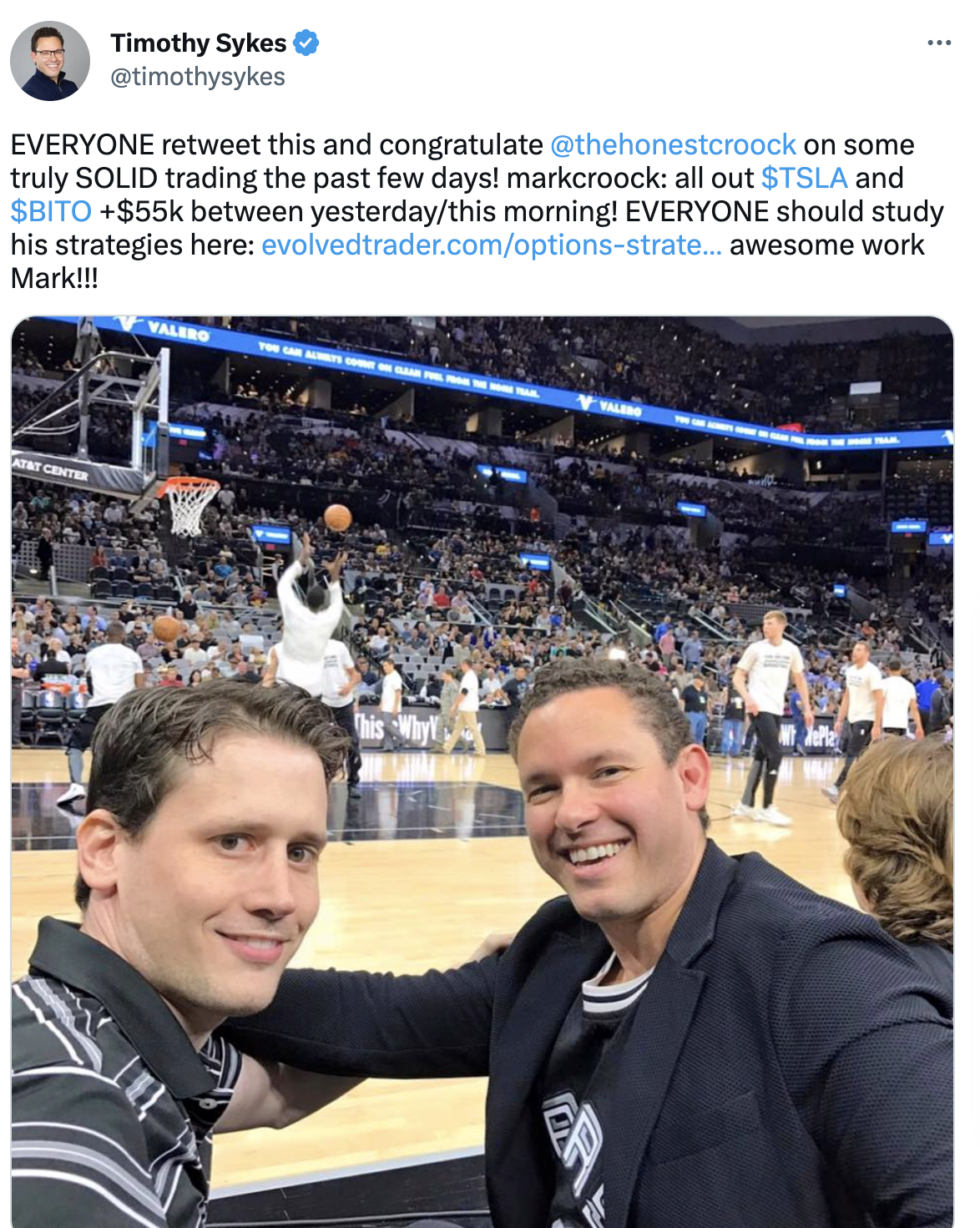Open the evolvedtrader.com options-strategy link
The height and width of the screenshot is (1228, 980).
pyautogui.click(x=492, y=245)
